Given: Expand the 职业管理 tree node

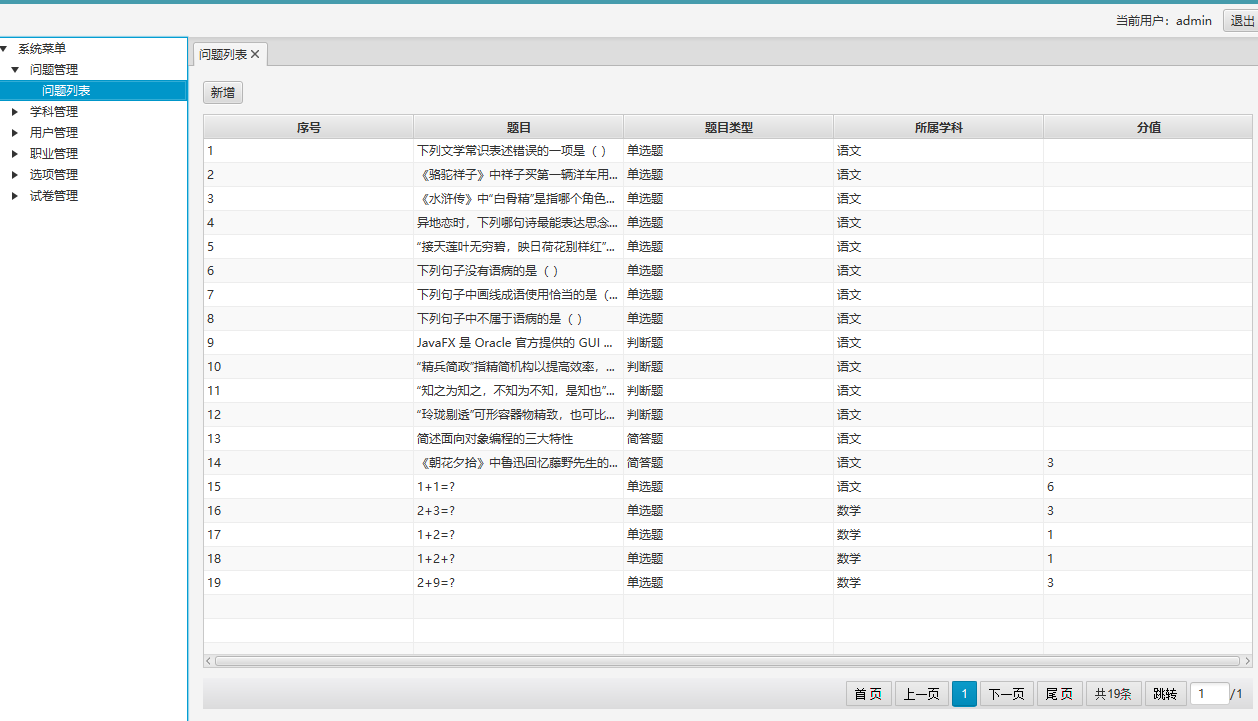Looking at the screenshot, I should point(15,154).
